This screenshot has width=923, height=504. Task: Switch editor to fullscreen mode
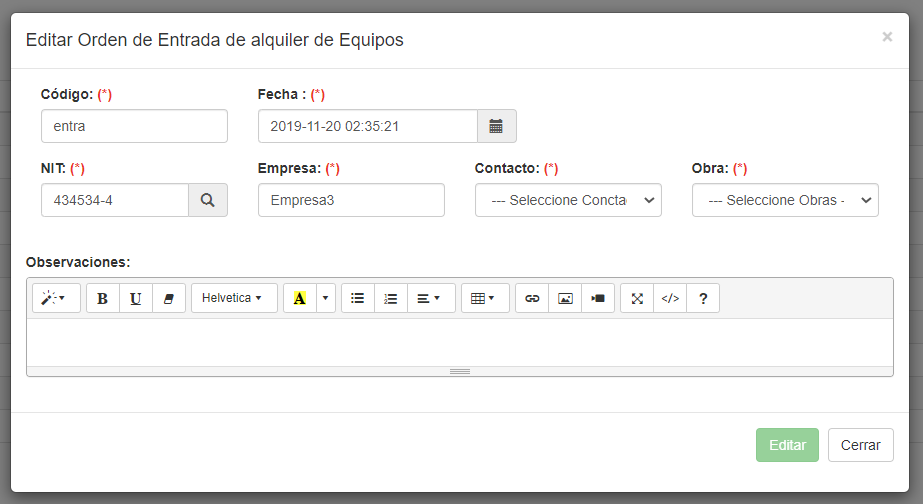coord(637,298)
